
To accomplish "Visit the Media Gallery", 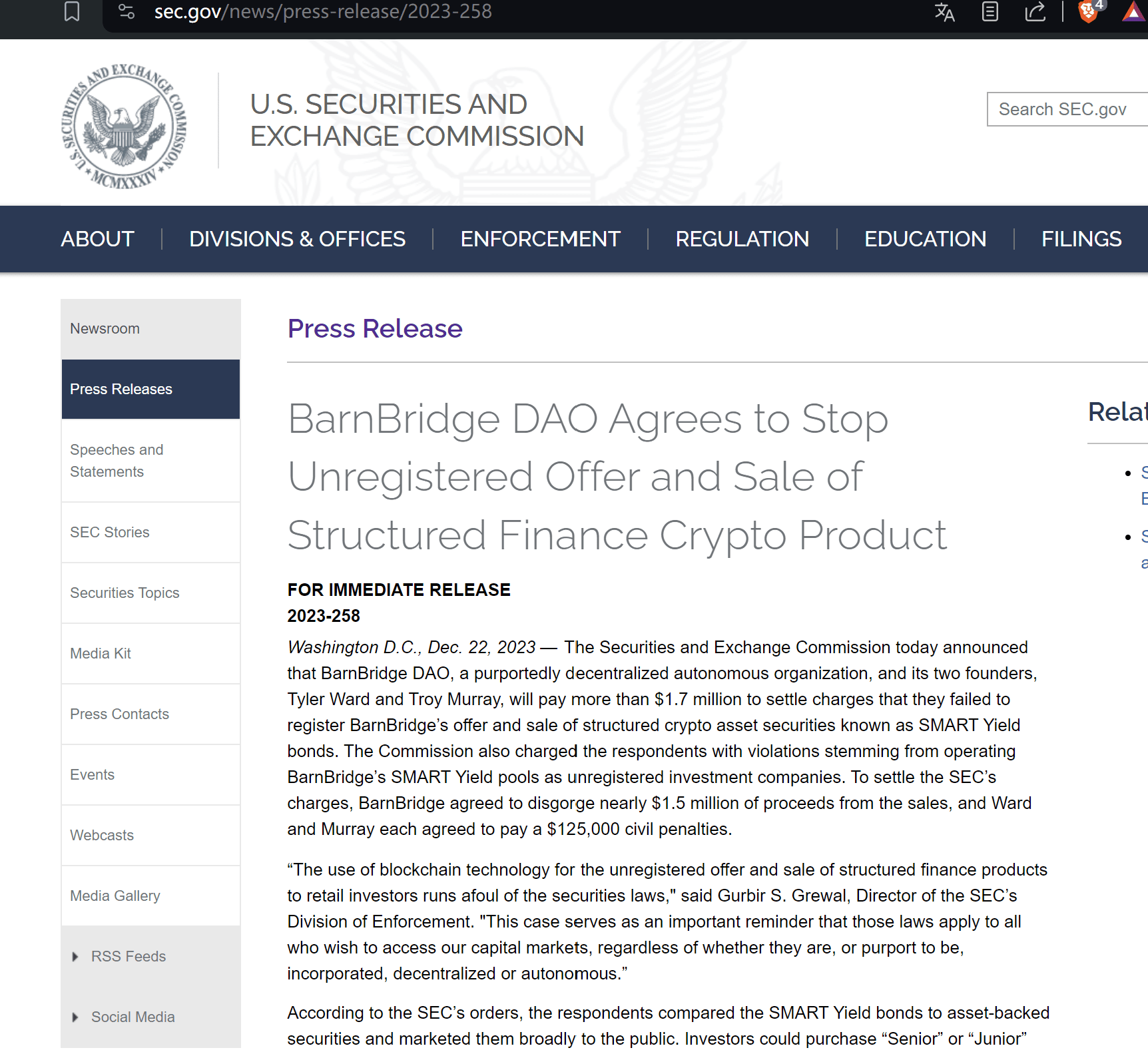I will (x=115, y=896).
